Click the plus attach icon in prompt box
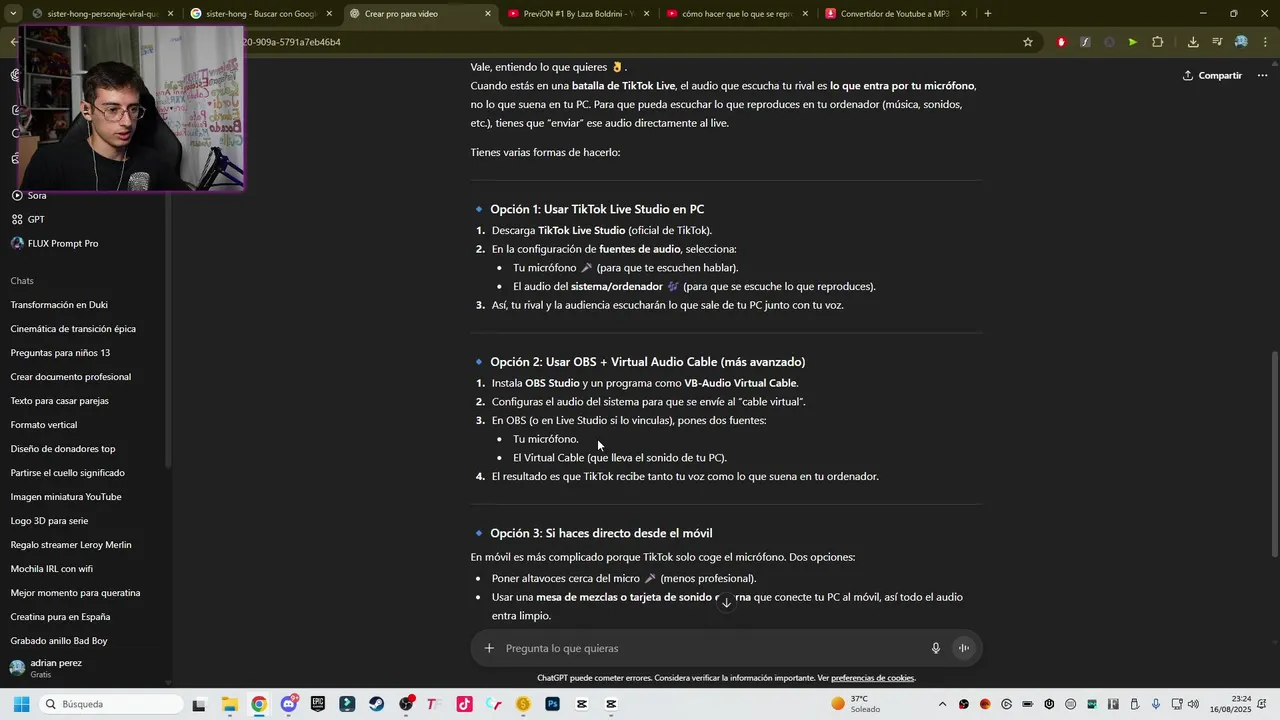Screen dimensions: 1280x720 [489, 648]
